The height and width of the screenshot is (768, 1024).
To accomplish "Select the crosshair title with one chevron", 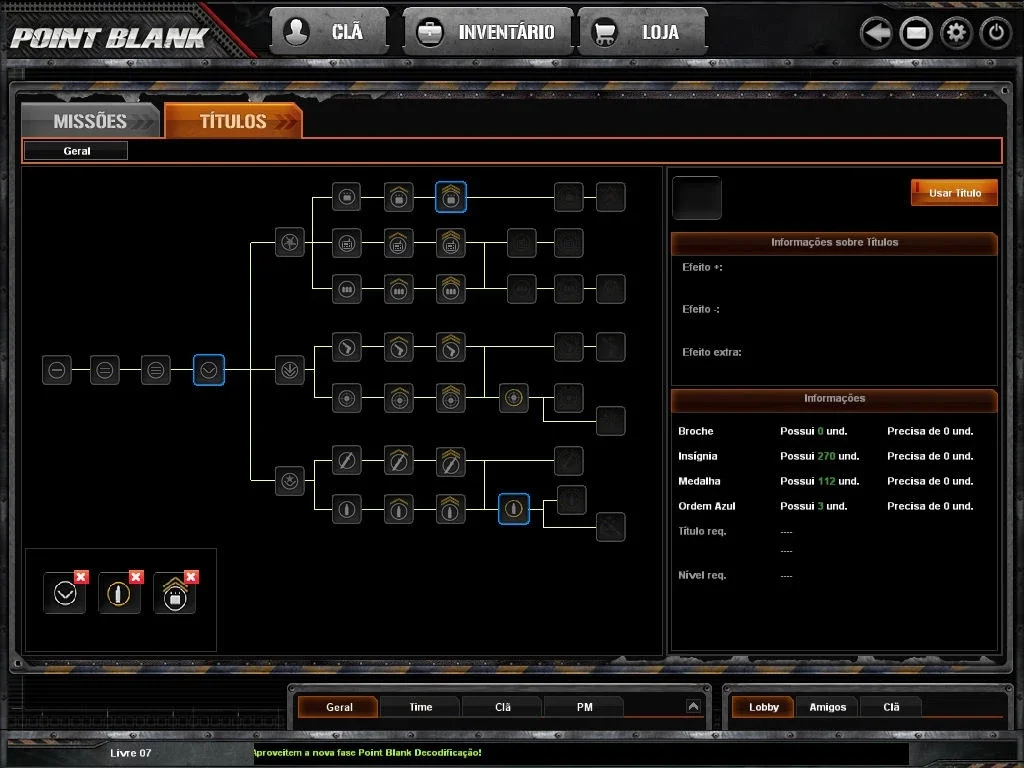I will click(399, 398).
